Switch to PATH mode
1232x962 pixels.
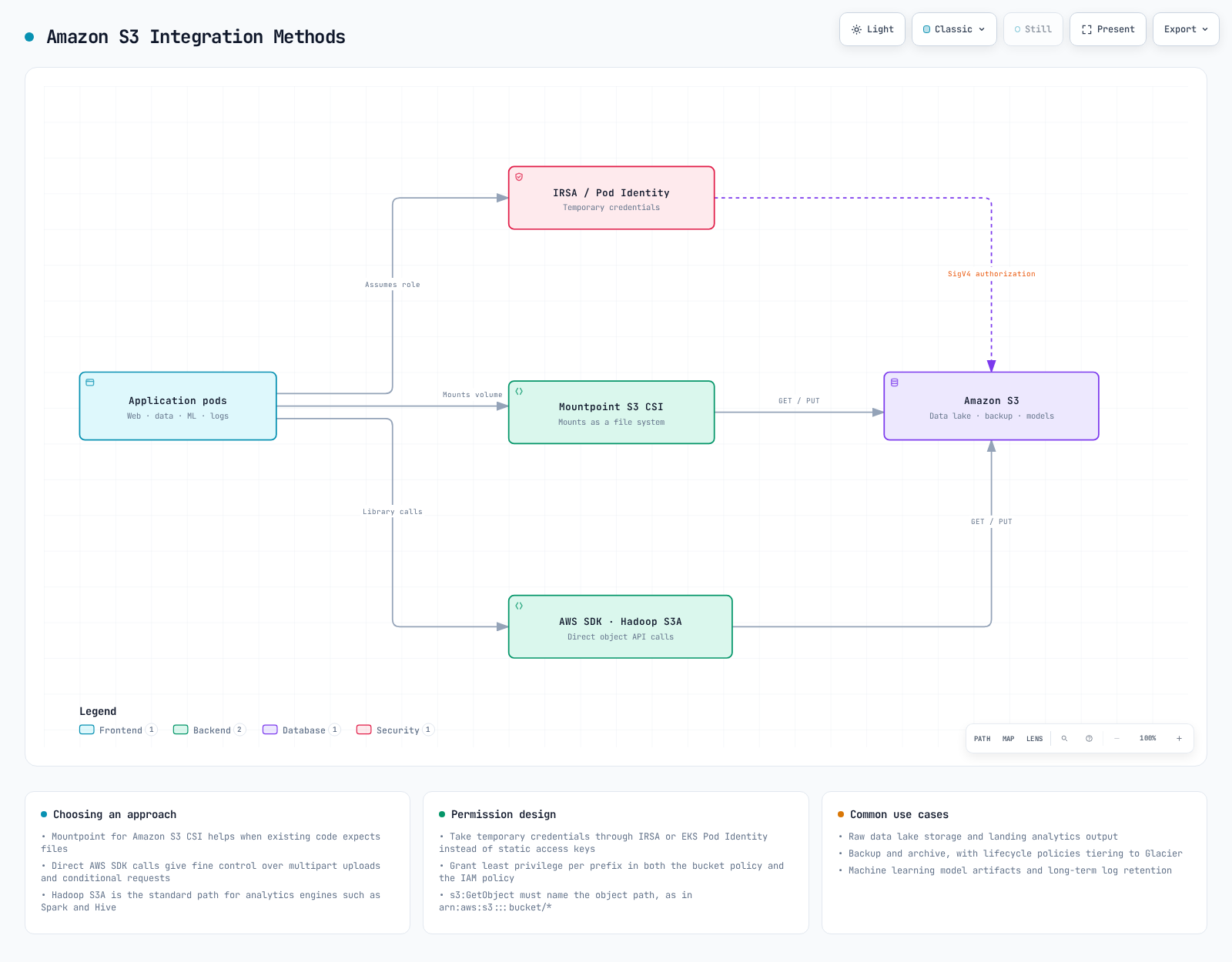point(983,739)
